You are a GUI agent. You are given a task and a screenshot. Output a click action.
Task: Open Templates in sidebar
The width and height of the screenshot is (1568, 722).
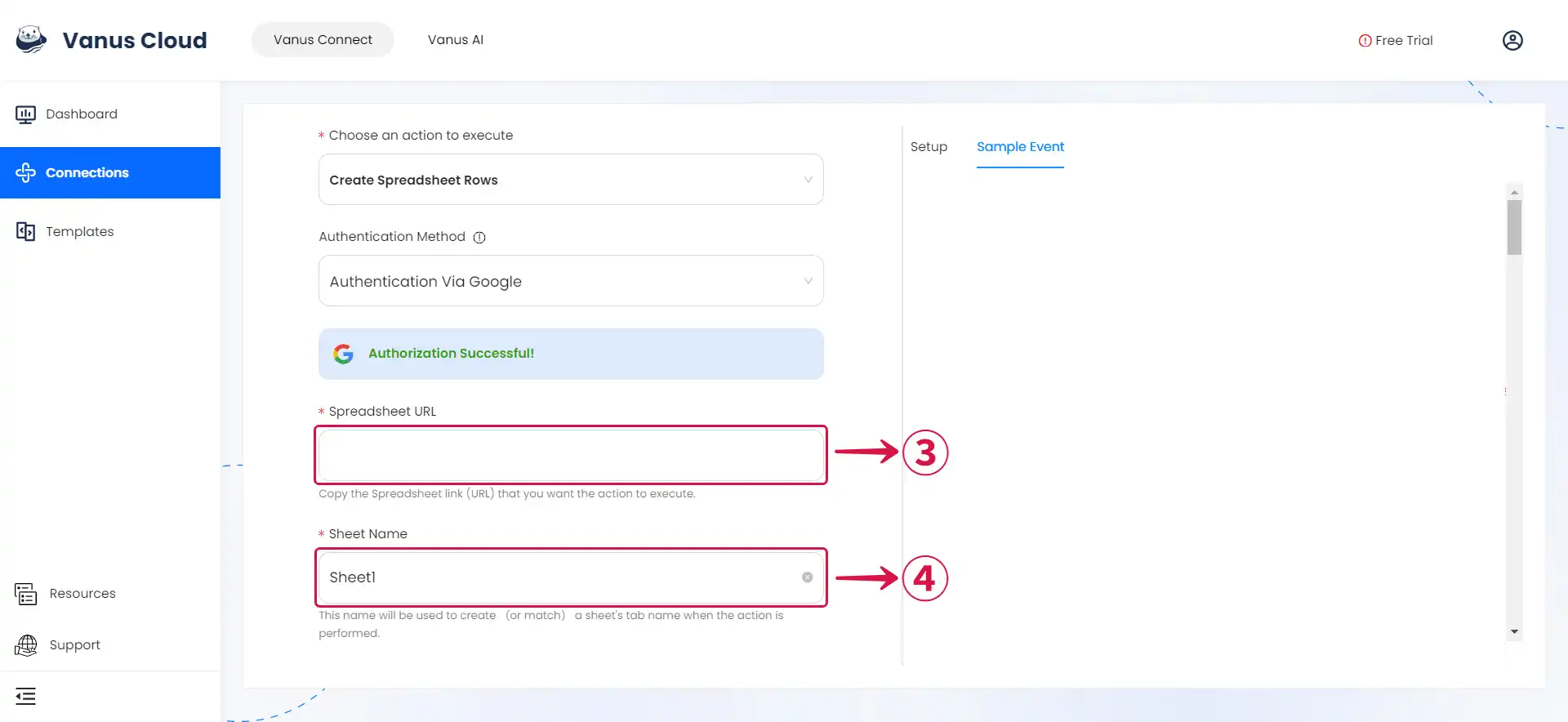click(x=110, y=231)
